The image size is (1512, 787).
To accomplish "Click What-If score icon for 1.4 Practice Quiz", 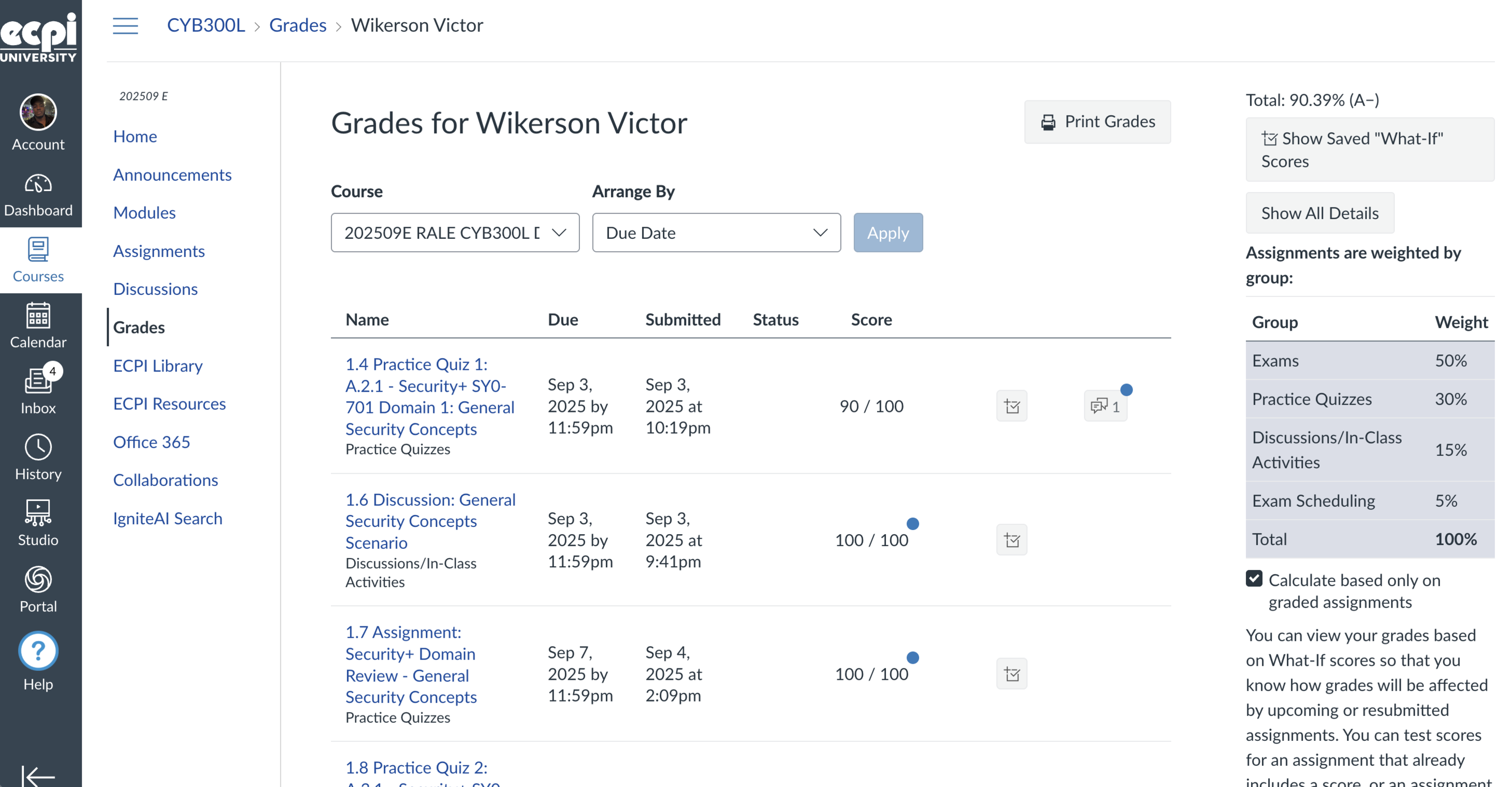I will pos(1011,406).
